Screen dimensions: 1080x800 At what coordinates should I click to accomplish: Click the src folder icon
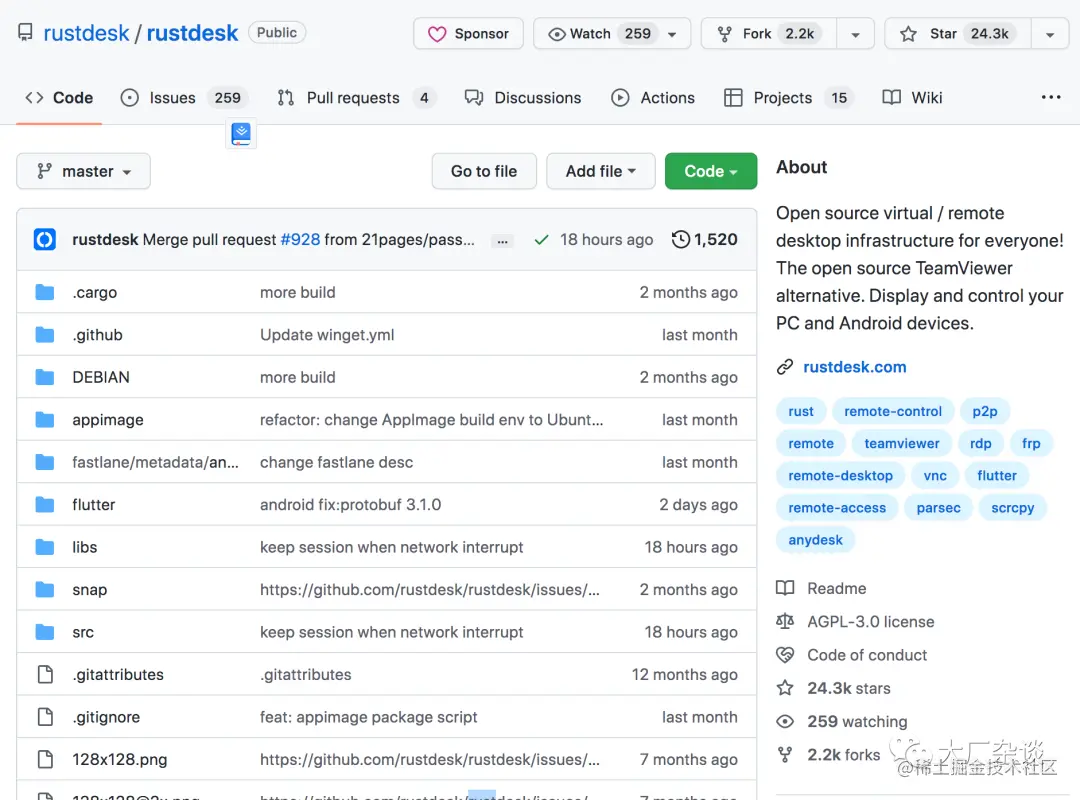[x=45, y=632]
